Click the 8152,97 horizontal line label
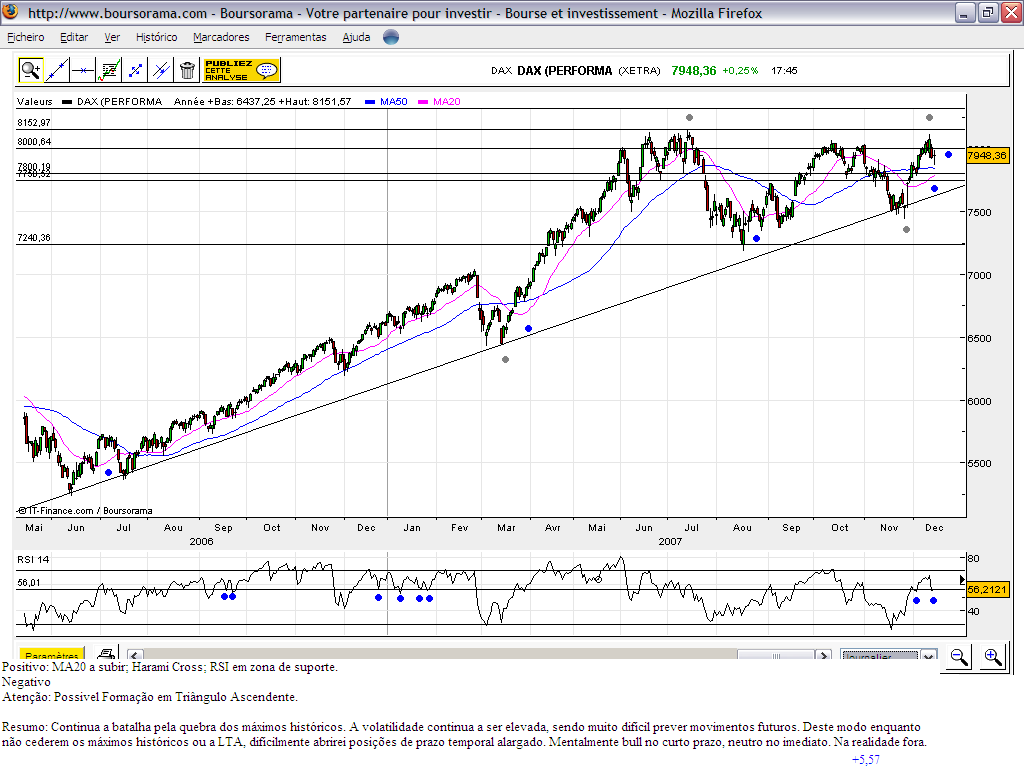Screen dimensions: 1024x768 pos(34,122)
